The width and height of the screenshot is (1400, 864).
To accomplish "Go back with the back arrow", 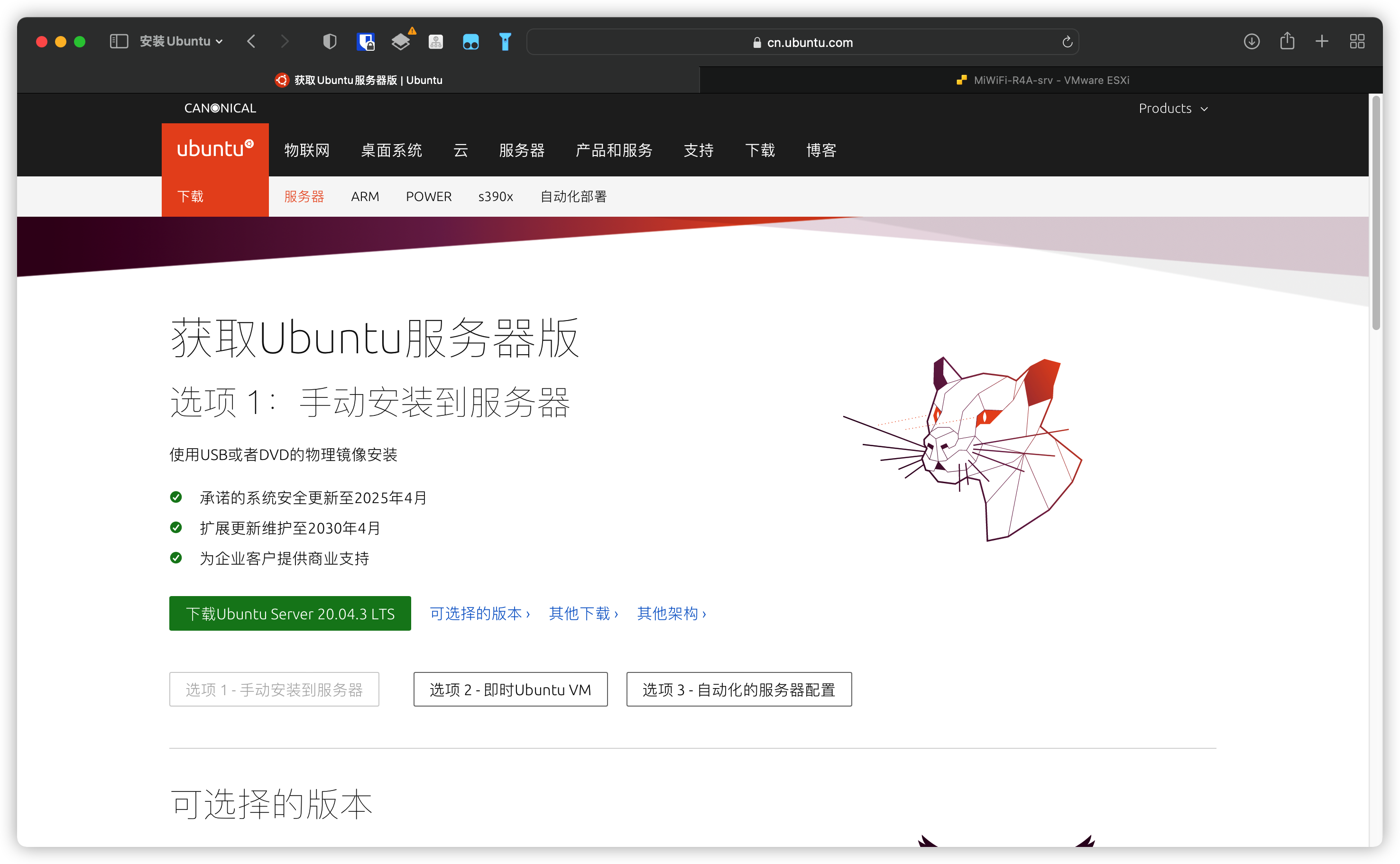I will (x=251, y=41).
